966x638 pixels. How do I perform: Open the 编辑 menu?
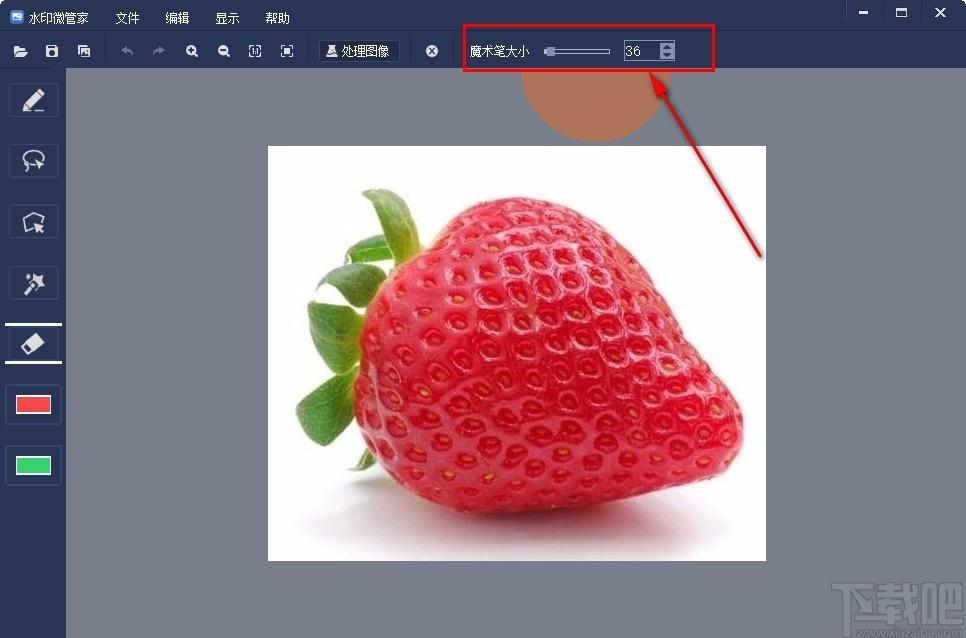tap(177, 18)
